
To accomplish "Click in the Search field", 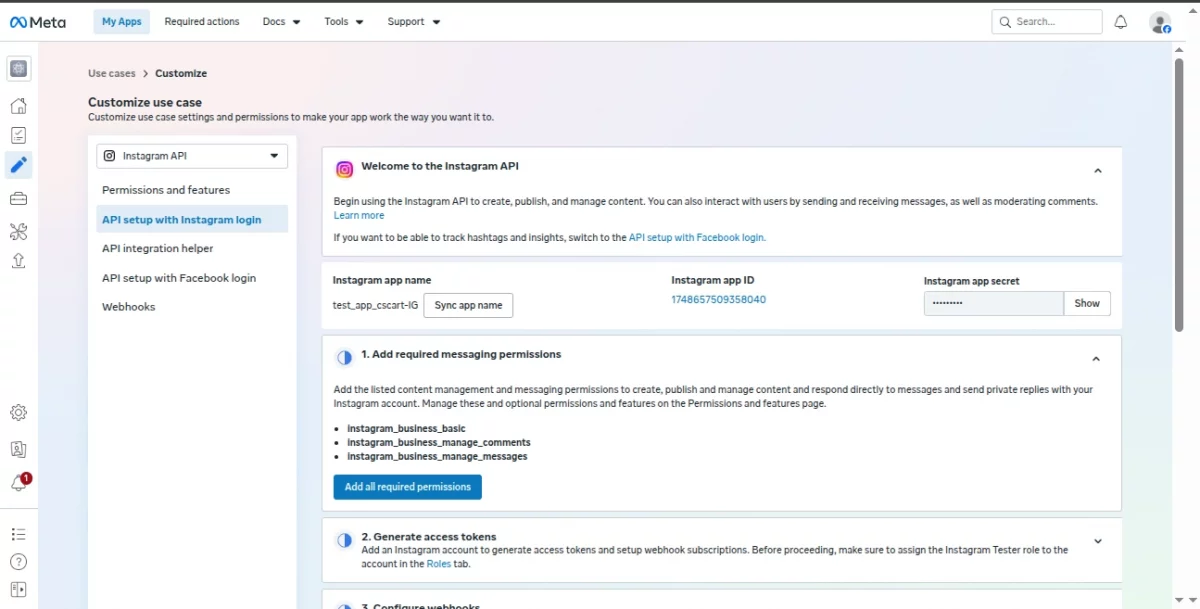I will pyautogui.click(x=1047, y=22).
